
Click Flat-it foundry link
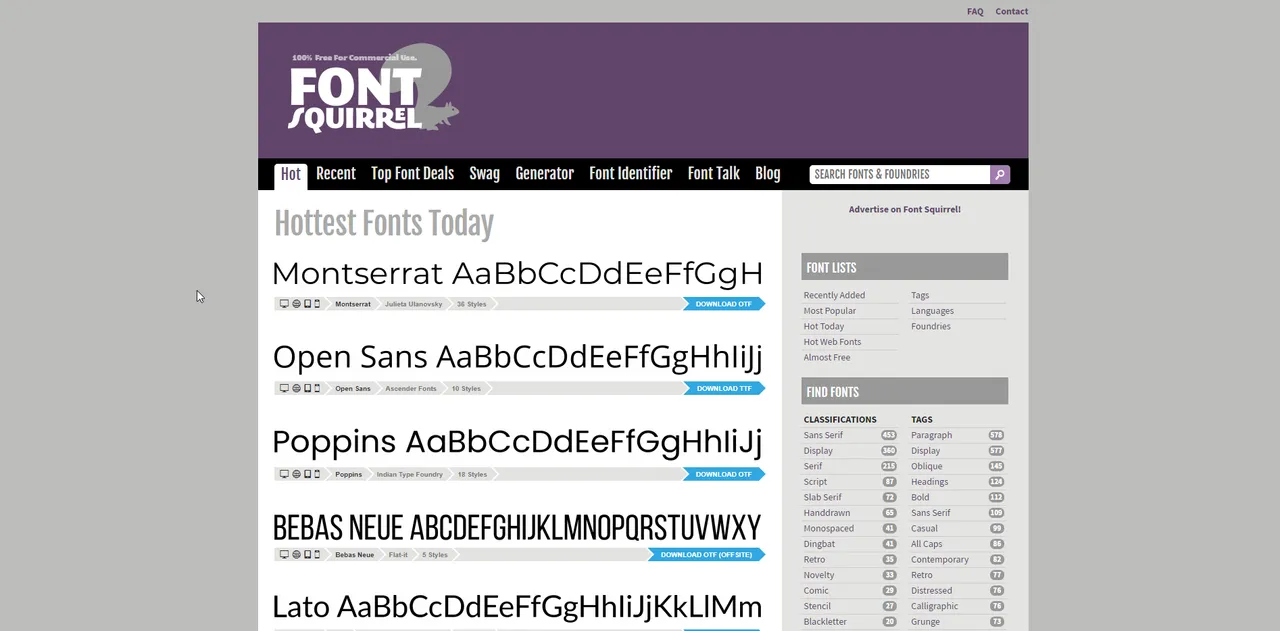(398, 554)
